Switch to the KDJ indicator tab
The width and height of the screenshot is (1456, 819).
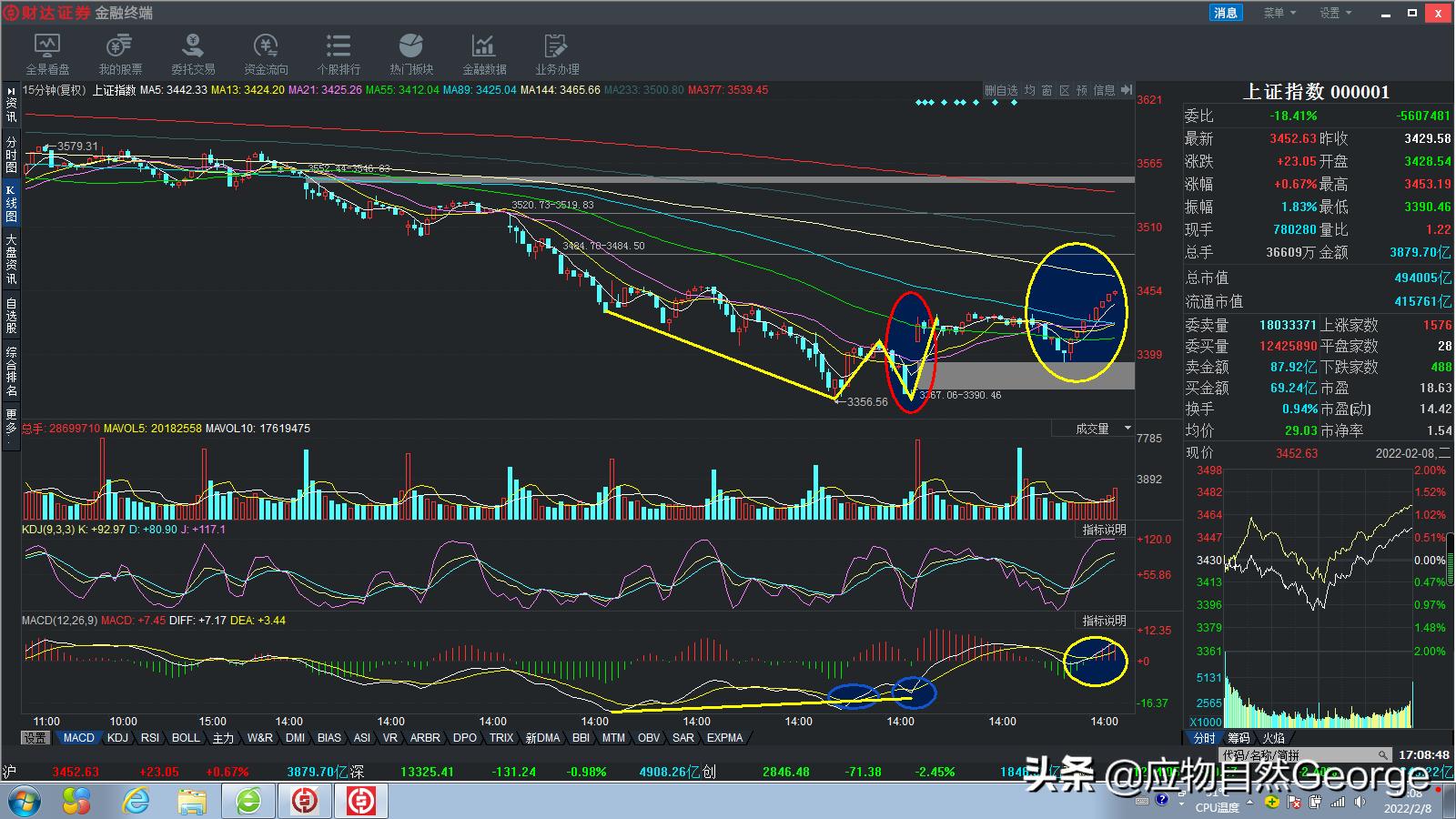coord(116,738)
